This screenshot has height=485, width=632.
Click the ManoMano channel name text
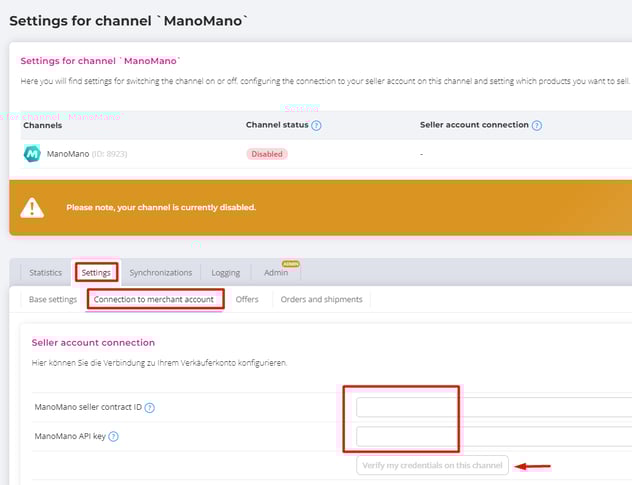click(x=68, y=154)
